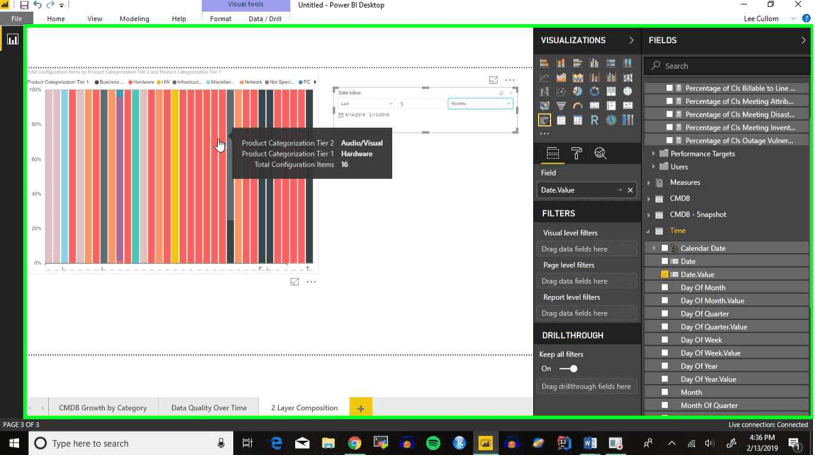Collapse the Time table
815x457 pixels.
649,231
